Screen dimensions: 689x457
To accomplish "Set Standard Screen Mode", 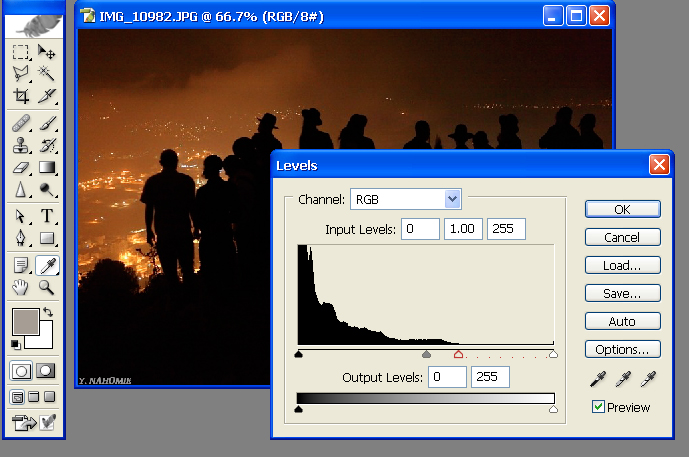I will tap(17, 397).
